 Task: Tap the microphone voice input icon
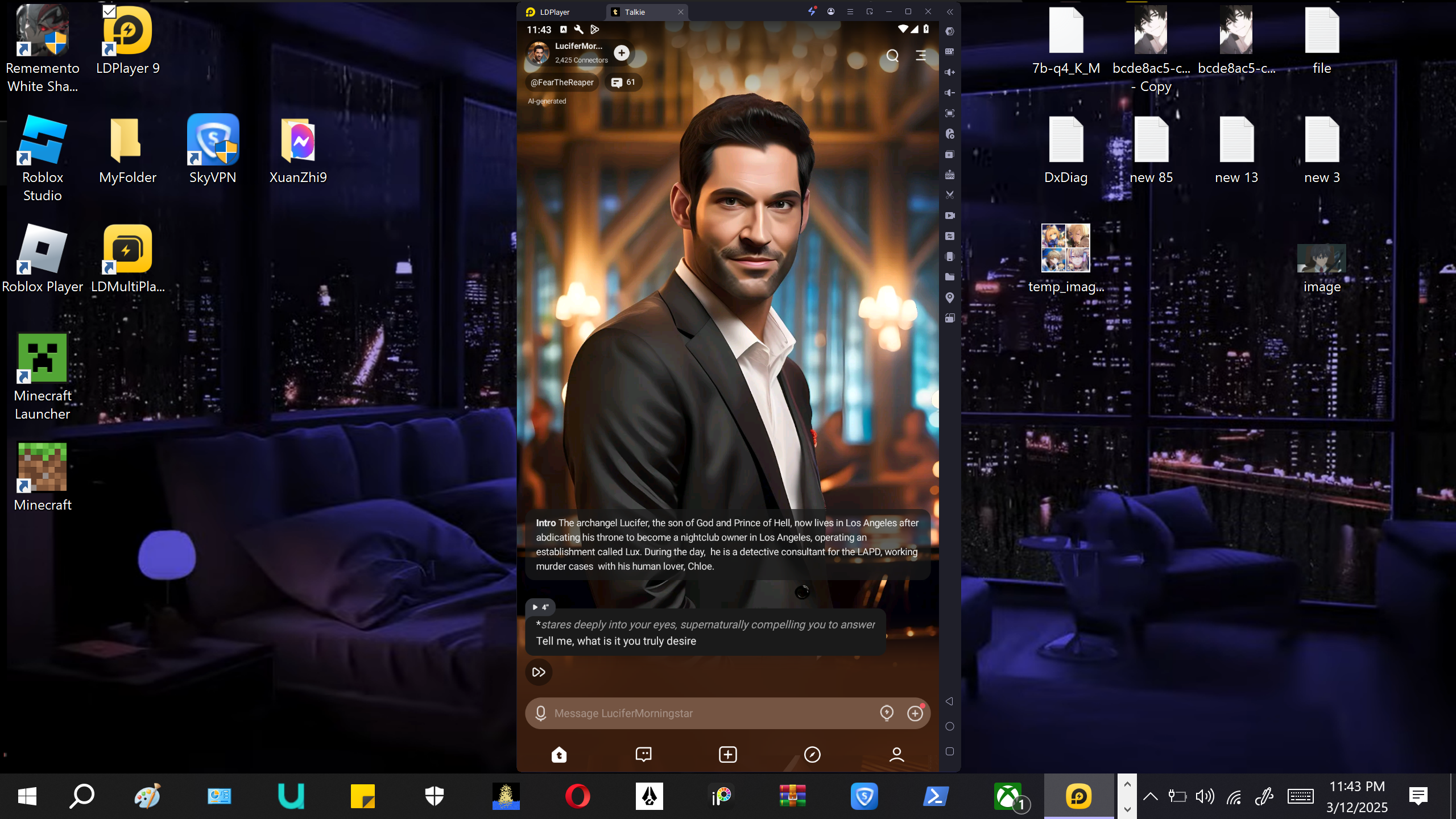[541, 713]
